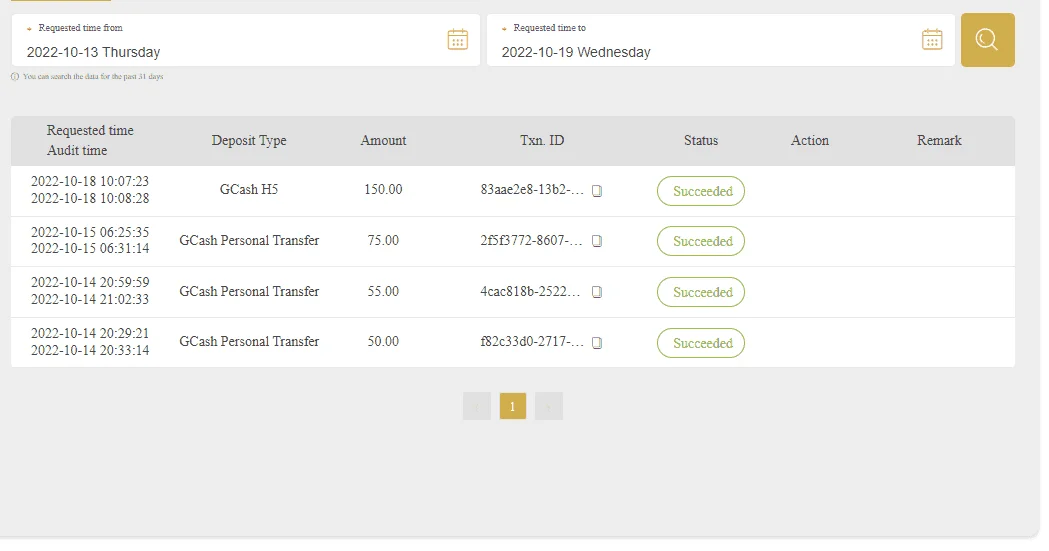Image resolution: width=1049 pixels, height=551 pixels.
Task: Click the Requested time column header
Action: pos(90,130)
